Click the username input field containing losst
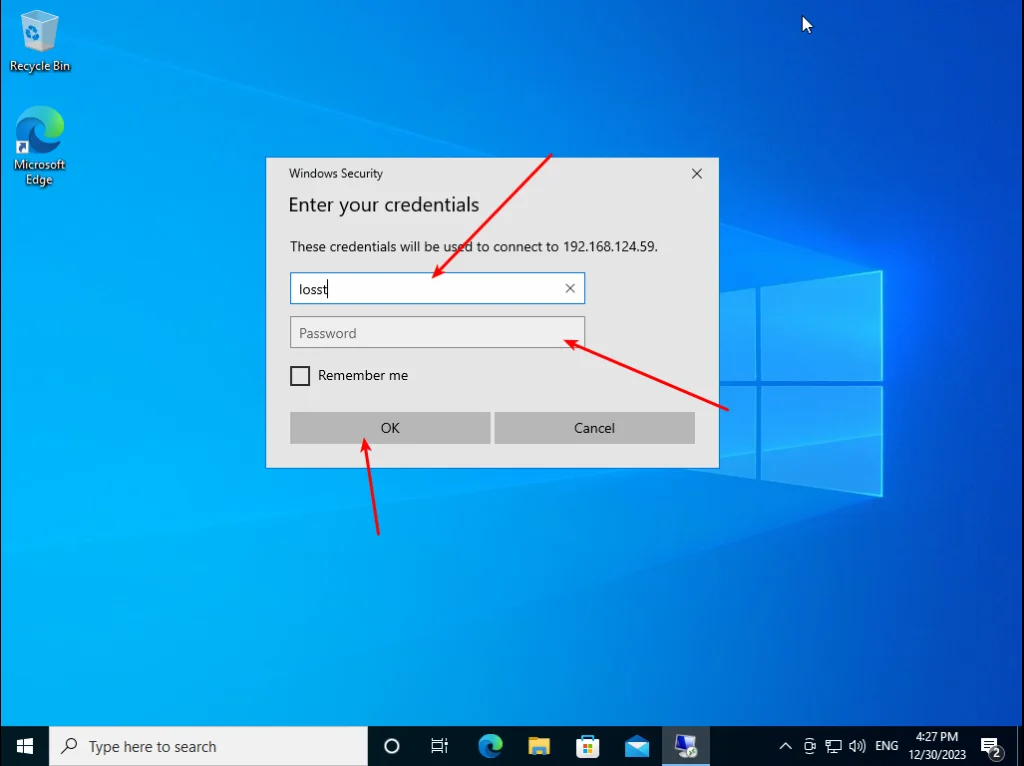The width and height of the screenshot is (1024, 766). [x=437, y=288]
